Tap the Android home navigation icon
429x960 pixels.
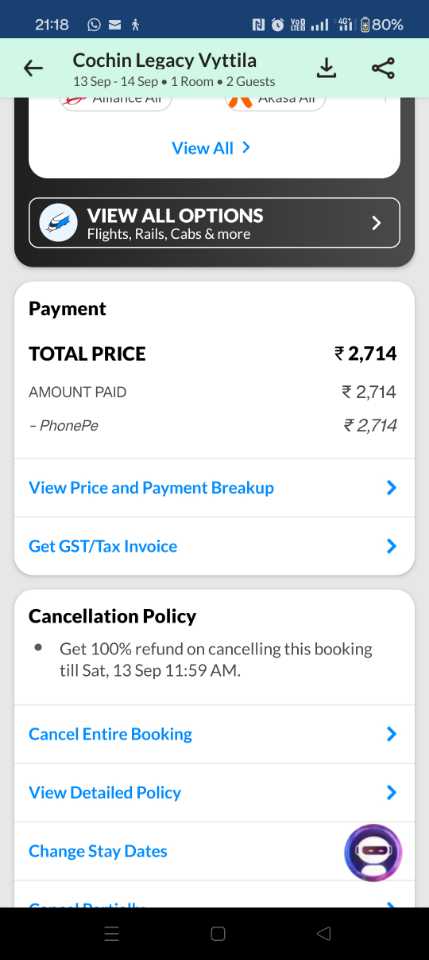218,933
